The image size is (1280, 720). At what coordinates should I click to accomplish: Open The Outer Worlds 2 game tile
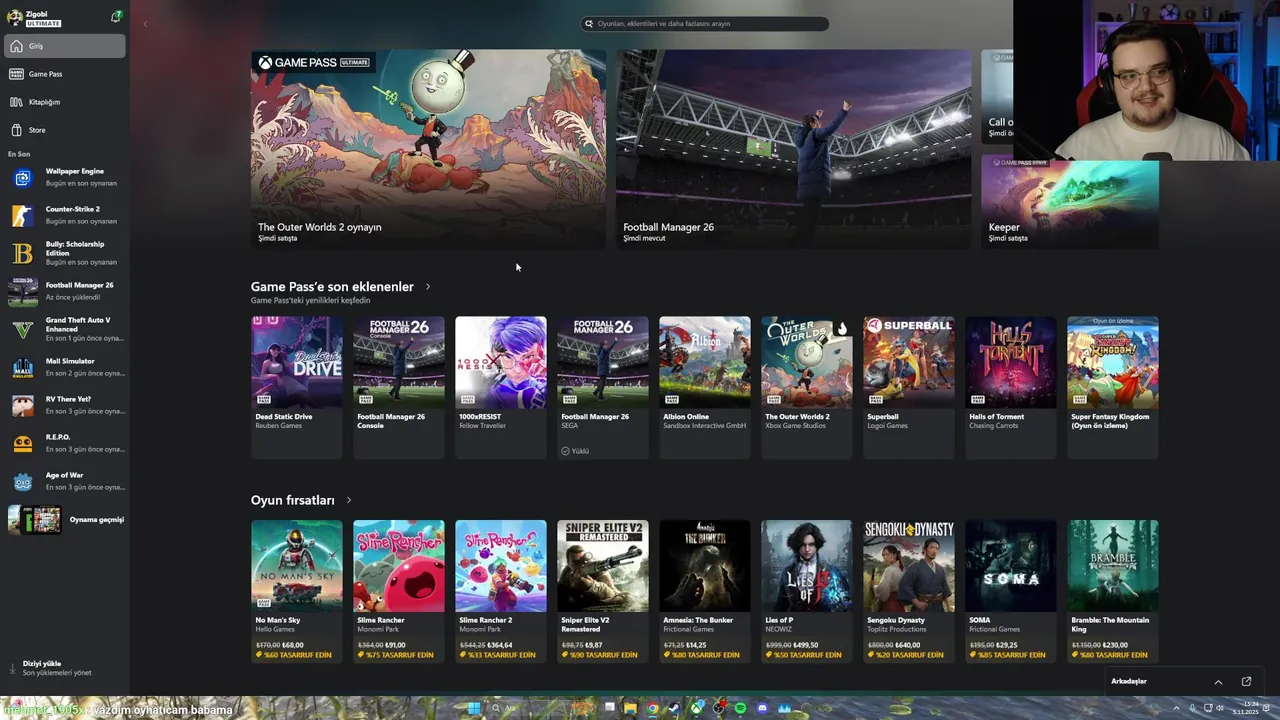[x=807, y=388]
